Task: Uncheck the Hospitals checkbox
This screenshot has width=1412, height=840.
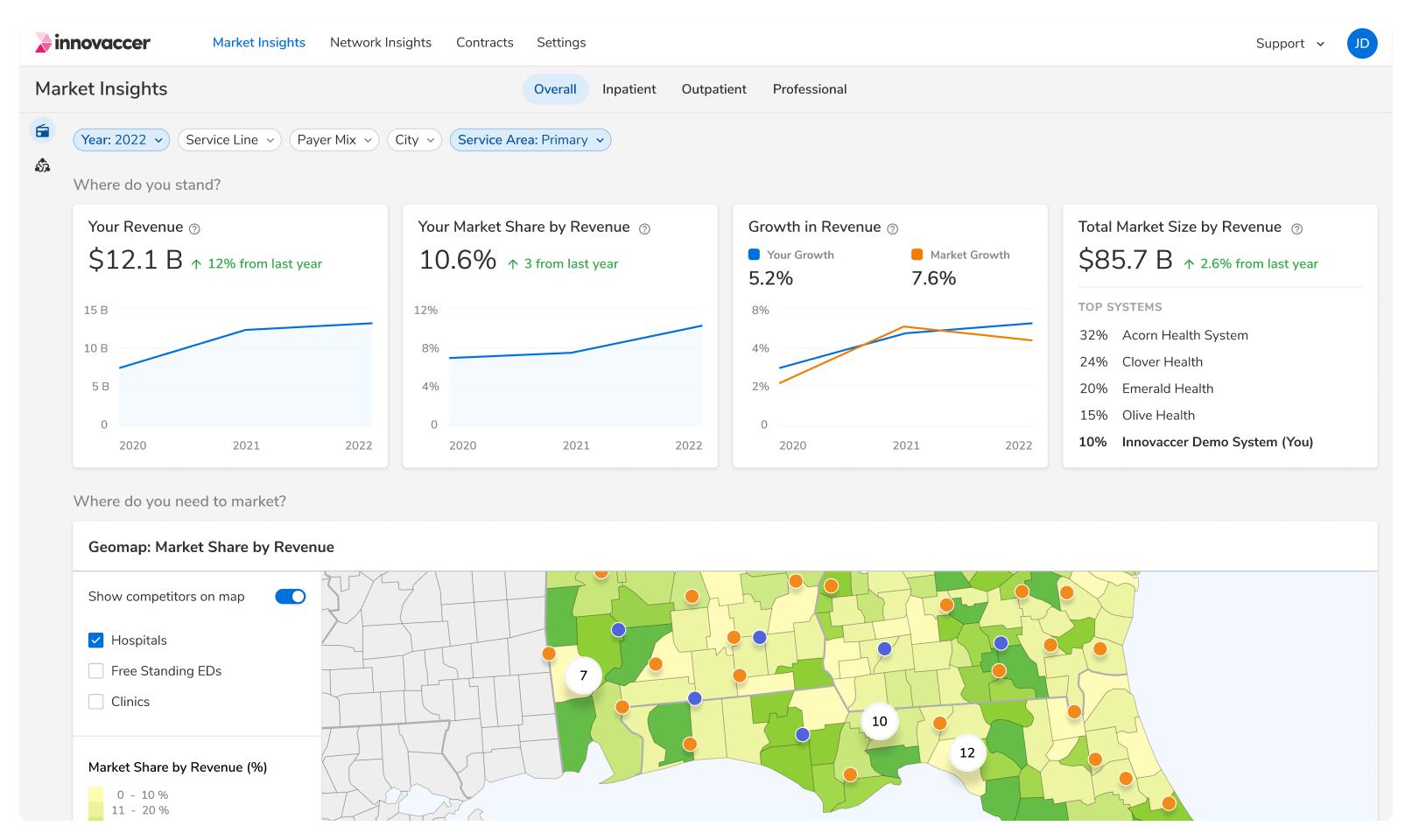Action: pos(96,640)
